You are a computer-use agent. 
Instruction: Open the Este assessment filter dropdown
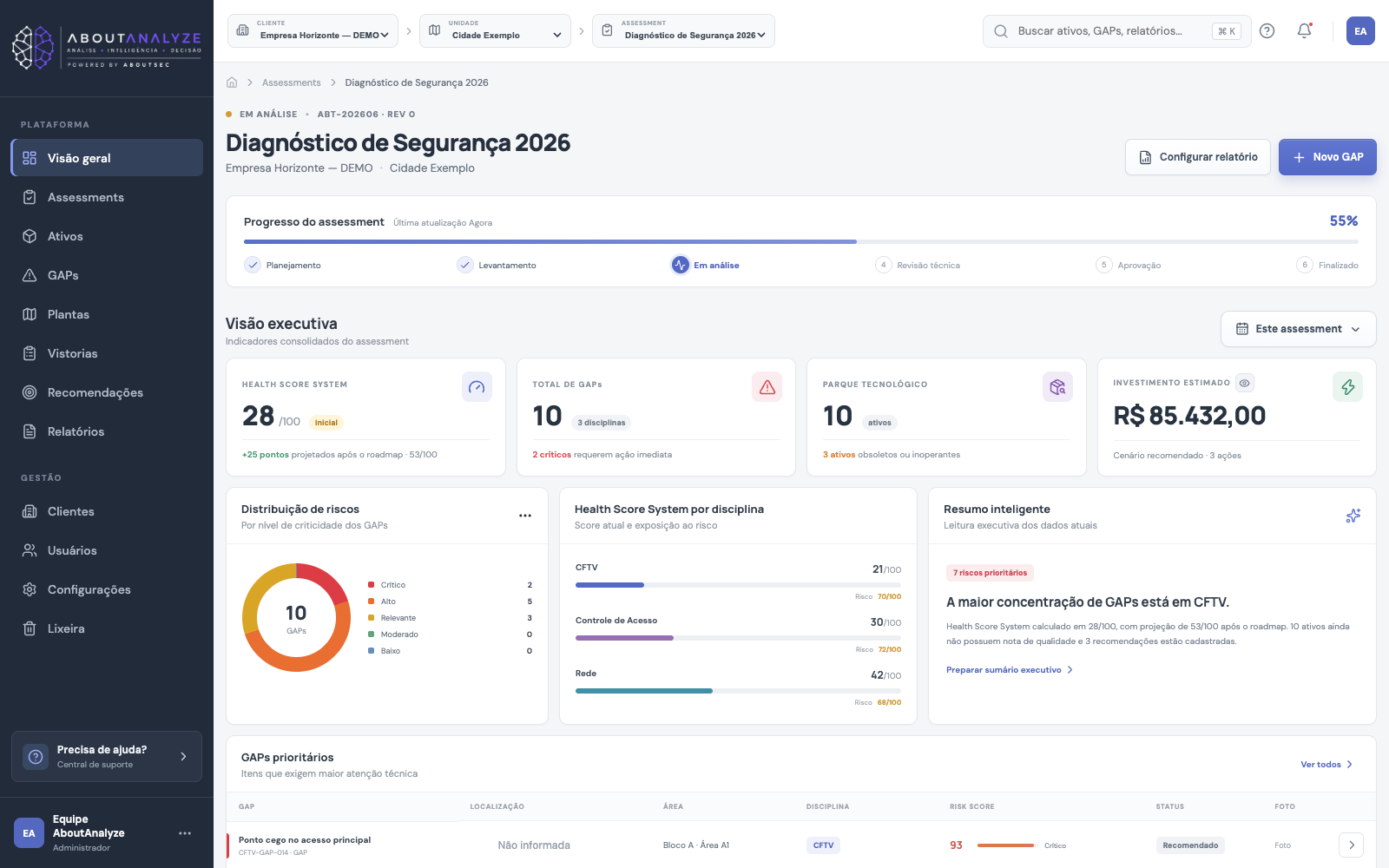point(1298,329)
